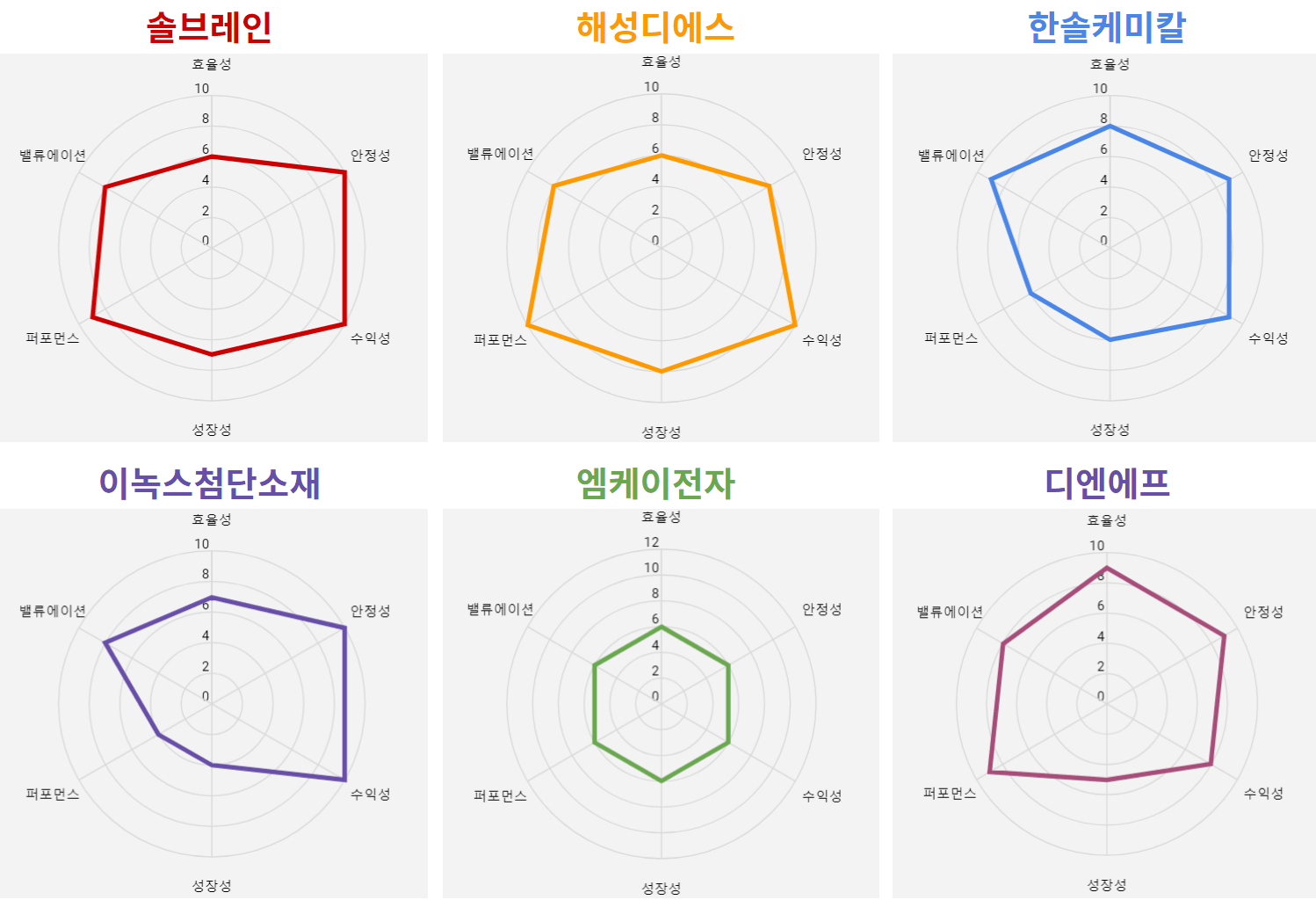Click the 이녹스첨단소재 chart title

tap(209, 483)
